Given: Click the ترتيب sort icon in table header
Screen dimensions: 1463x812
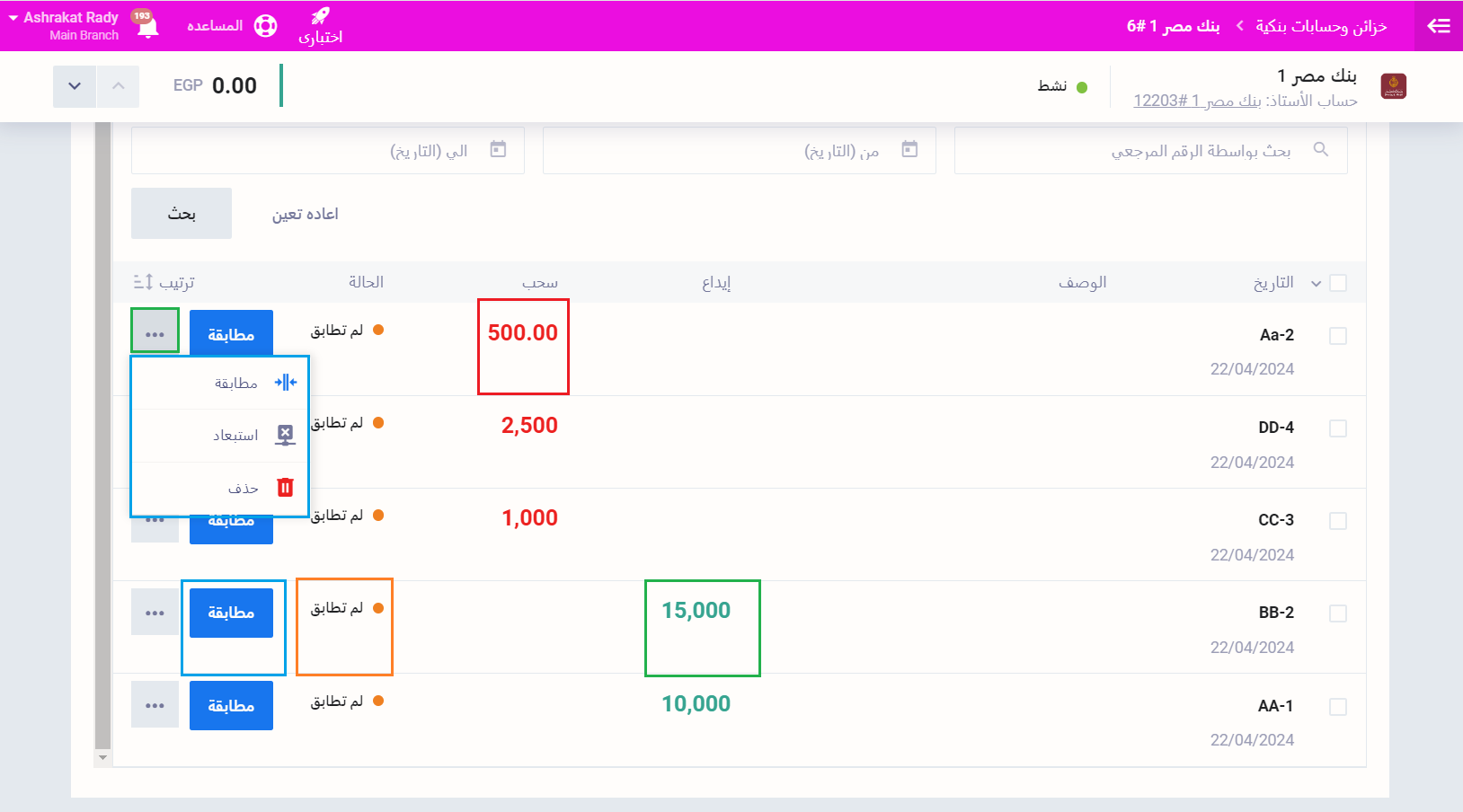Looking at the screenshot, I should pyautogui.click(x=143, y=282).
